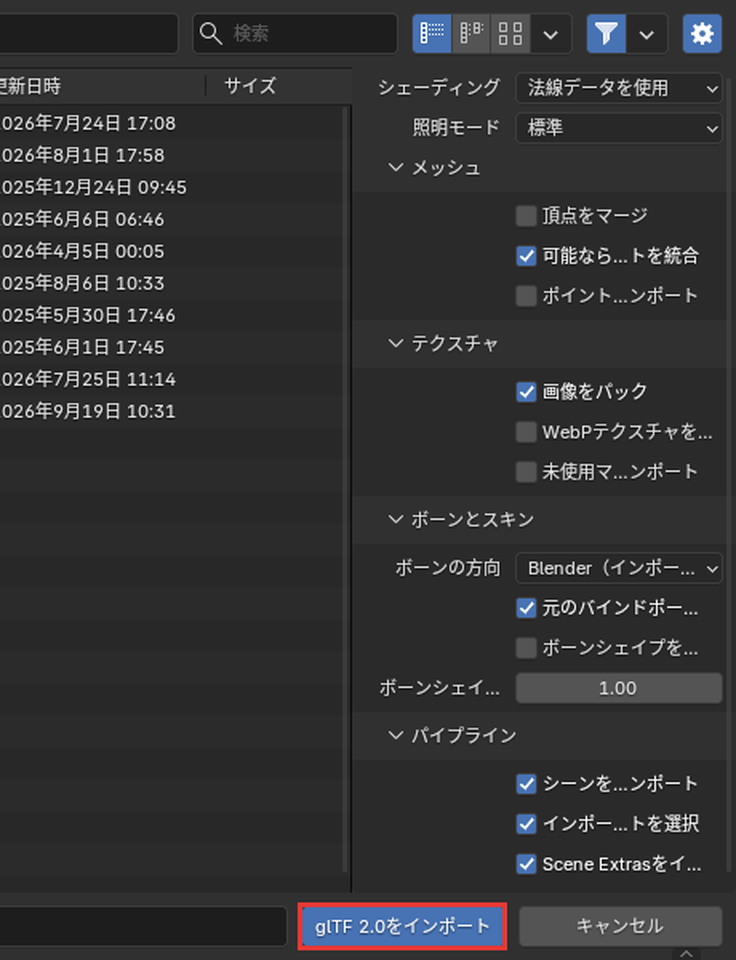Click ボーンシェイ... value field 1.00

(619, 688)
